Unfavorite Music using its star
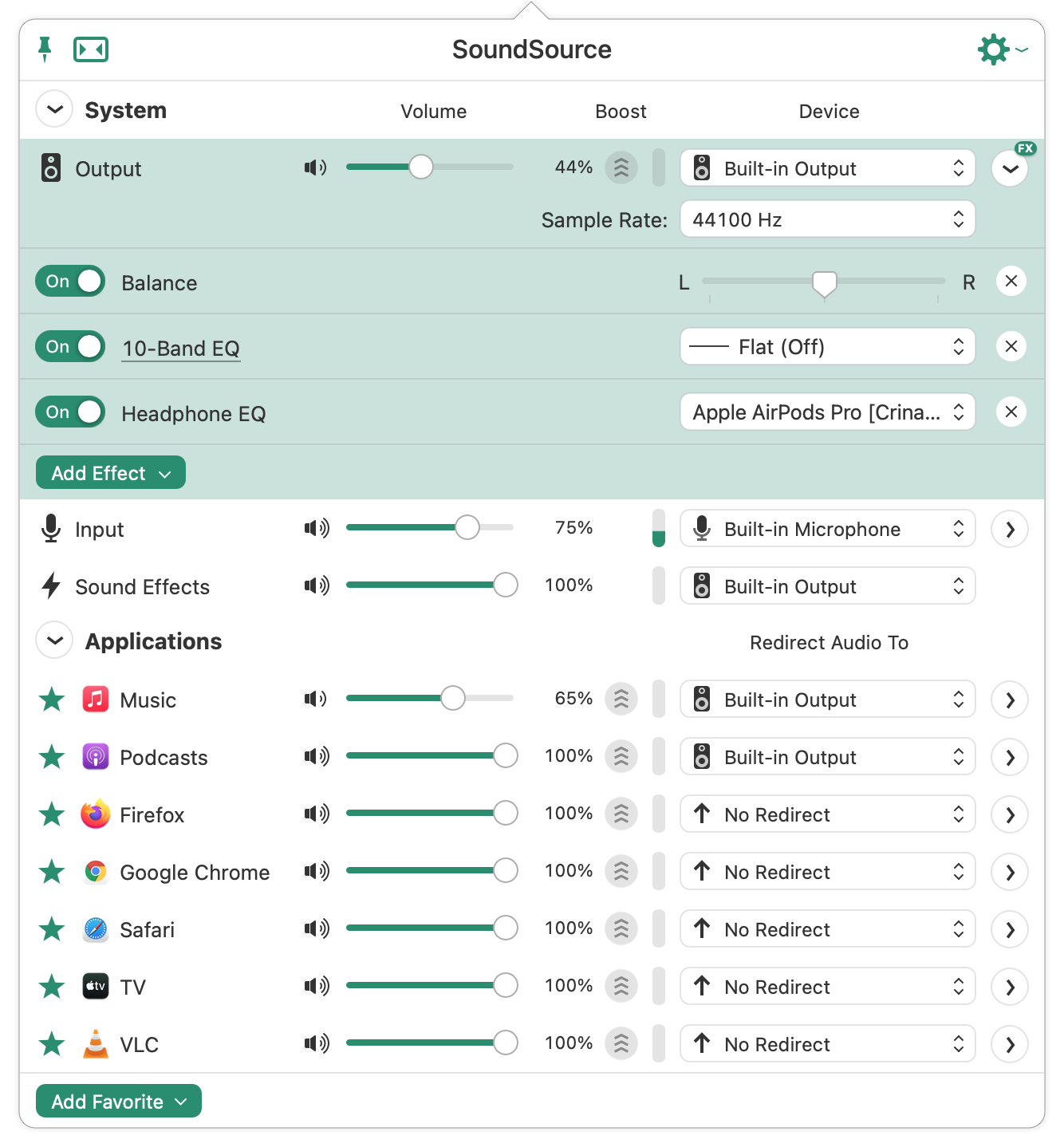 (52, 700)
